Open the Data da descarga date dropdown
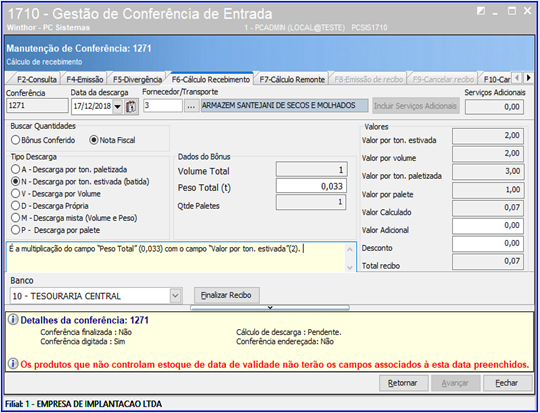This screenshot has width=540, height=413. tap(117, 106)
